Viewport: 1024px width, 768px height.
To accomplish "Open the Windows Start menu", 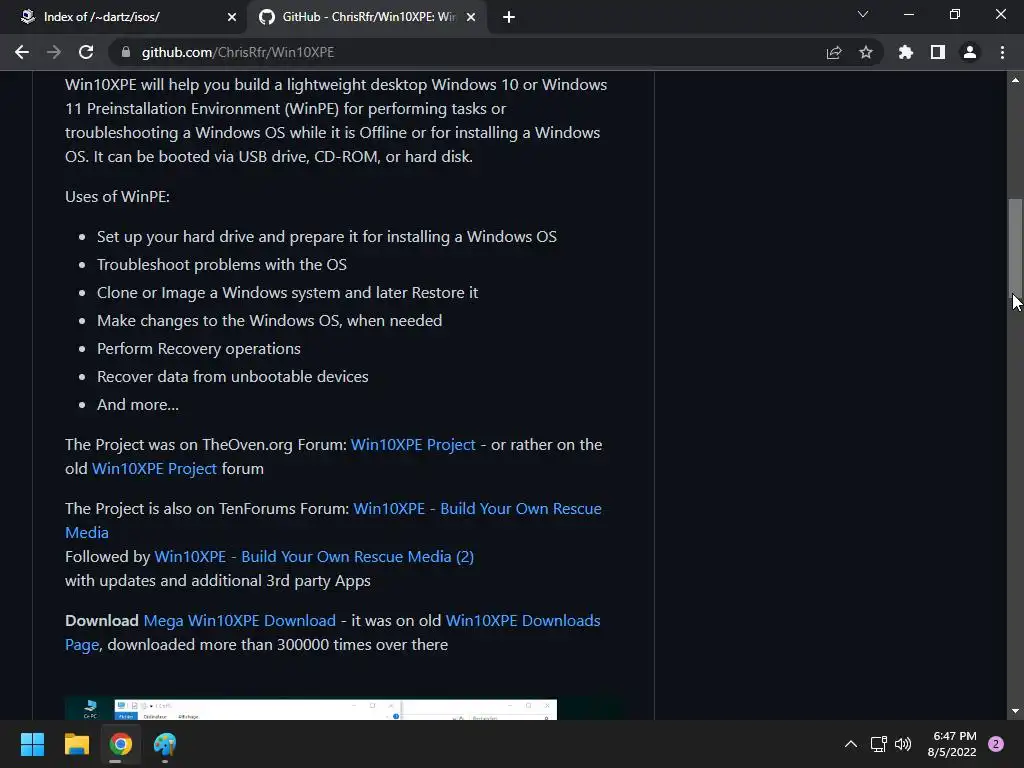I will click(x=32, y=744).
